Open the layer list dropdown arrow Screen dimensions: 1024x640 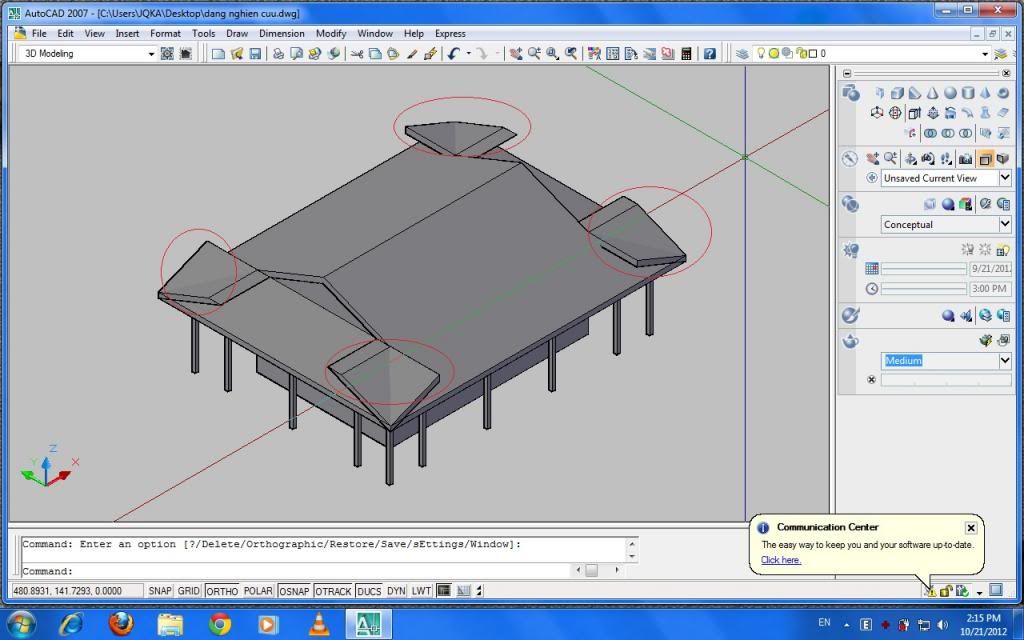pos(985,54)
